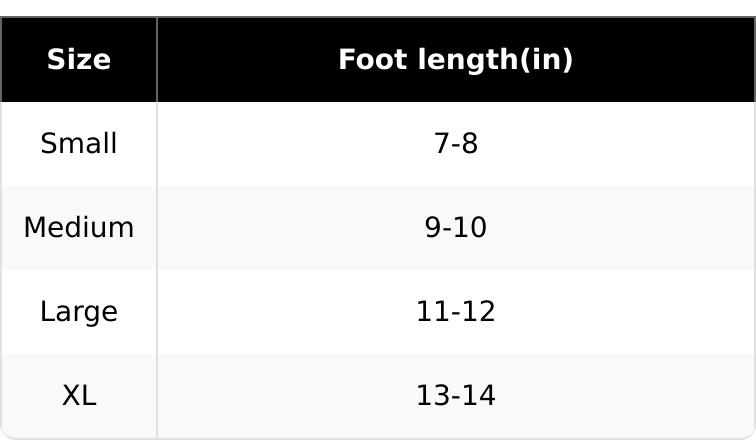The image size is (756, 440).
Task: Choose the size matching 13-14 inches
Action: (x=79, y=396)
